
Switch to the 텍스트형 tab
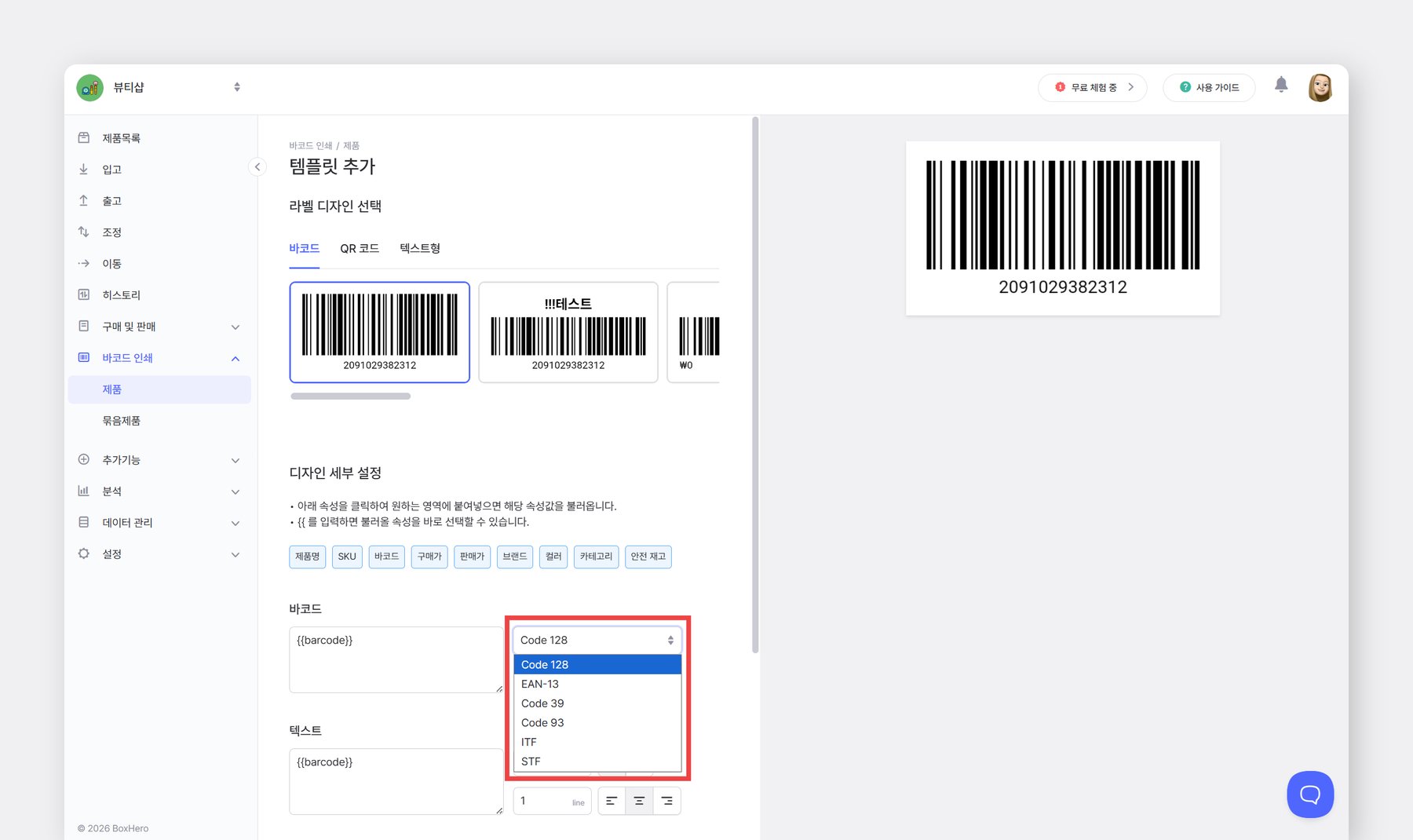[419, 248]
